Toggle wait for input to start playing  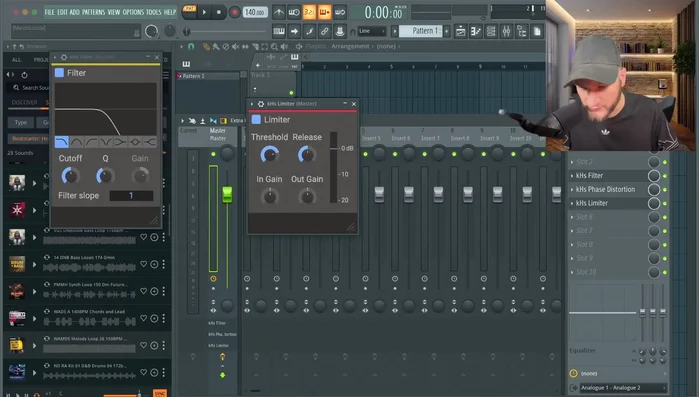pos(294,12)
